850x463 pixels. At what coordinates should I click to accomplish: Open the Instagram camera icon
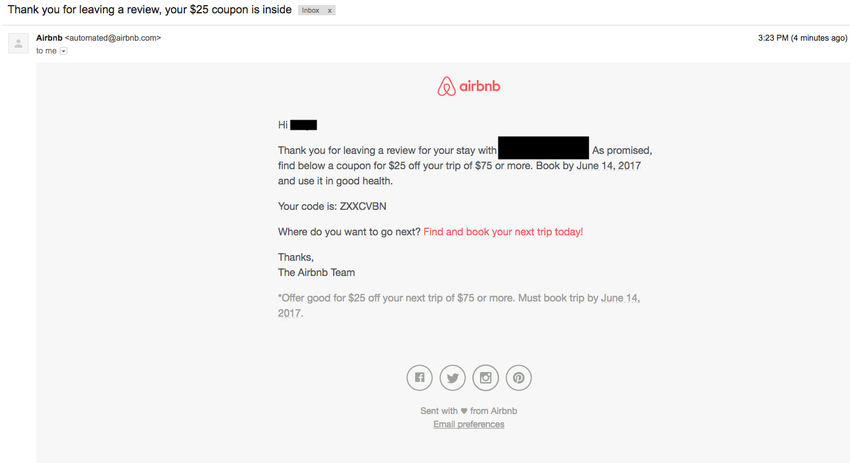[x=486, y=378]
